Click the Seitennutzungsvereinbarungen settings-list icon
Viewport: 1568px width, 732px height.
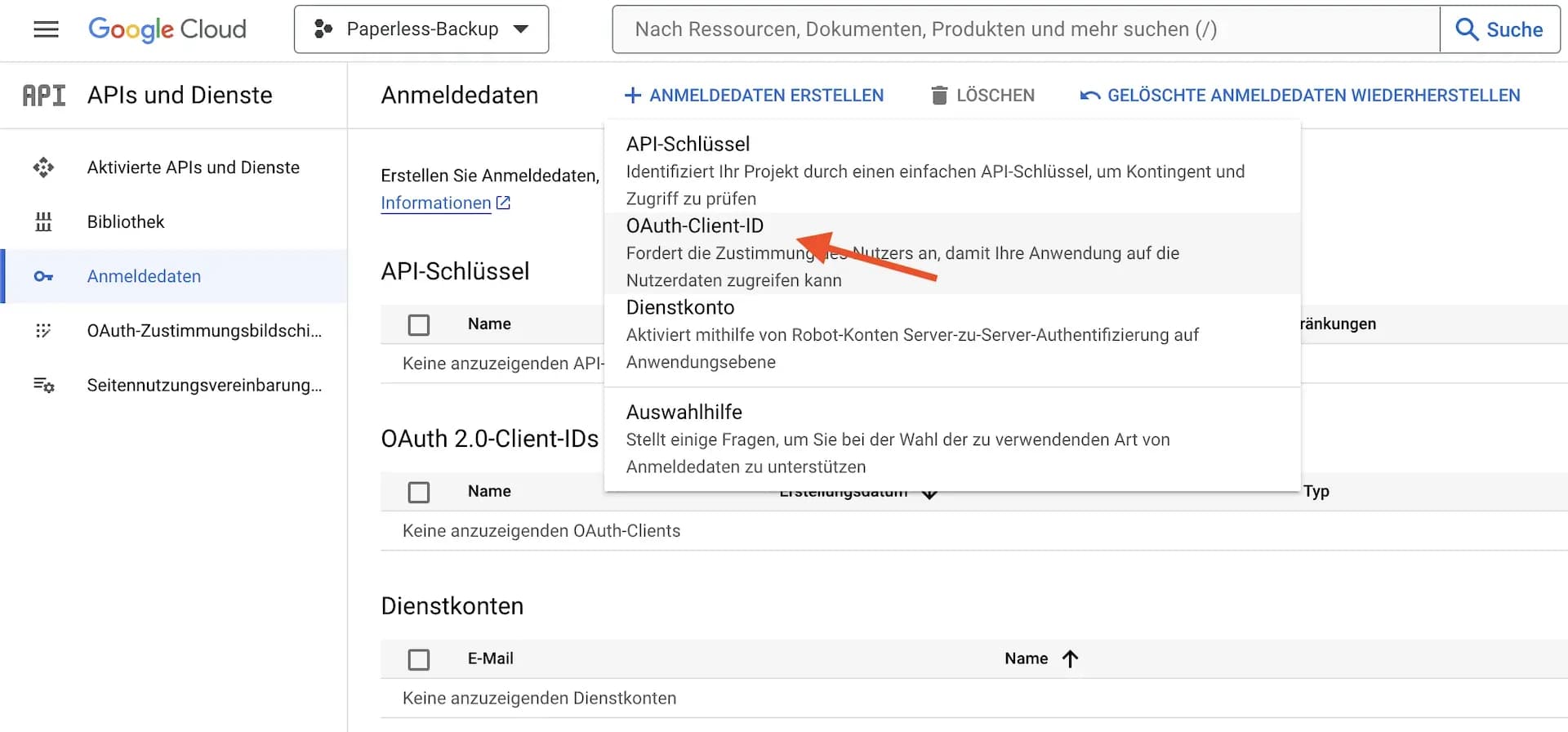coord(43,385)
